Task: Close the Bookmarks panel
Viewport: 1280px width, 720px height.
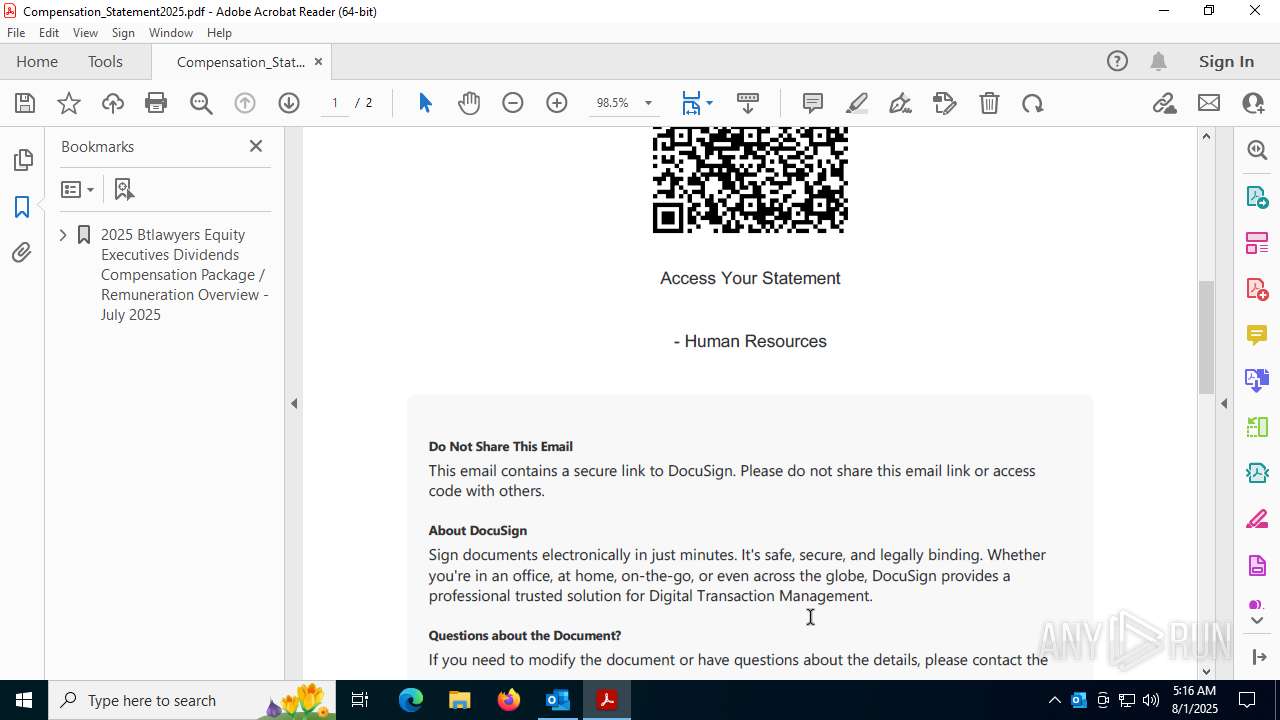Action: [x=256, y=146]
